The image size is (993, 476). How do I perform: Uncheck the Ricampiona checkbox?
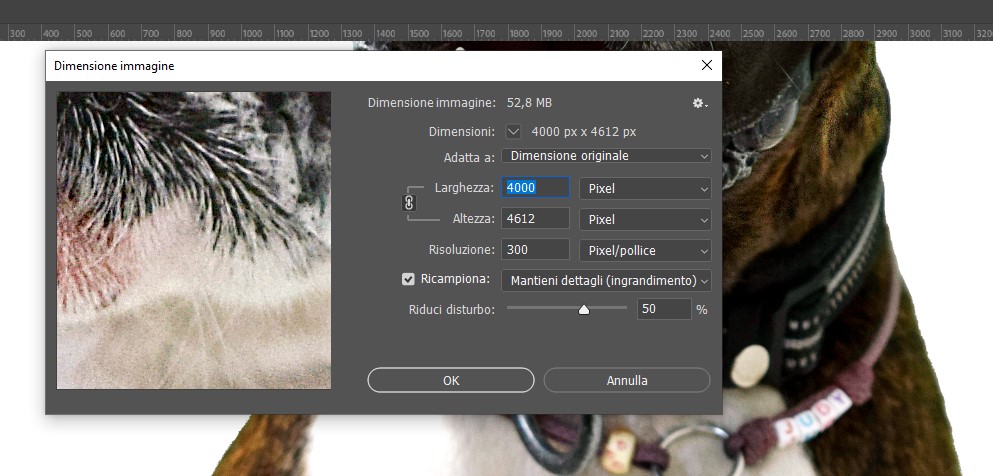pos(408,279)
